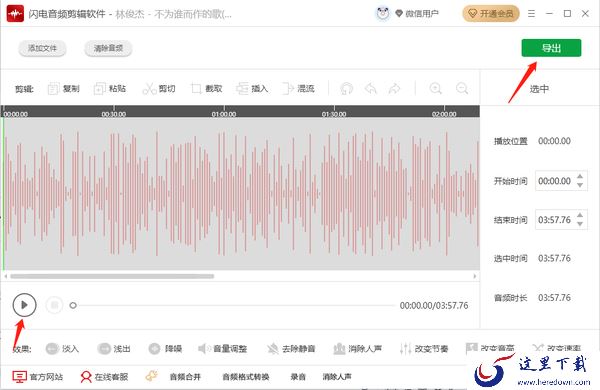Click the 01:30.00 timeline marker

[x=334, y=114]
